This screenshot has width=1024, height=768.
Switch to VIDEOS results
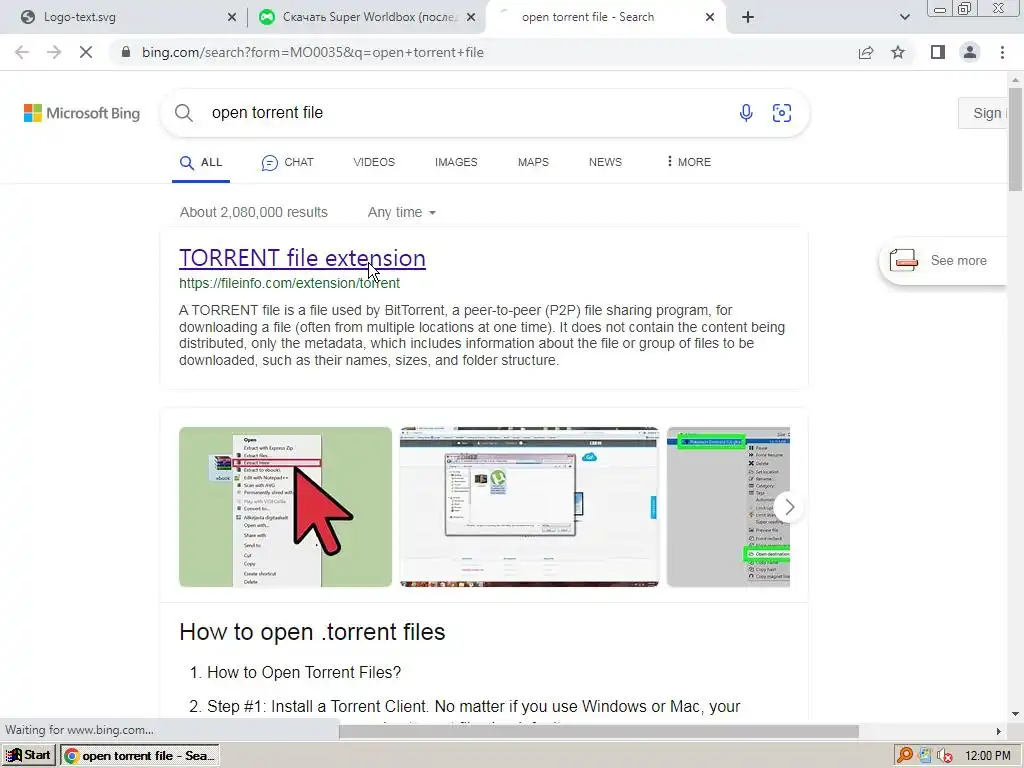374,162
